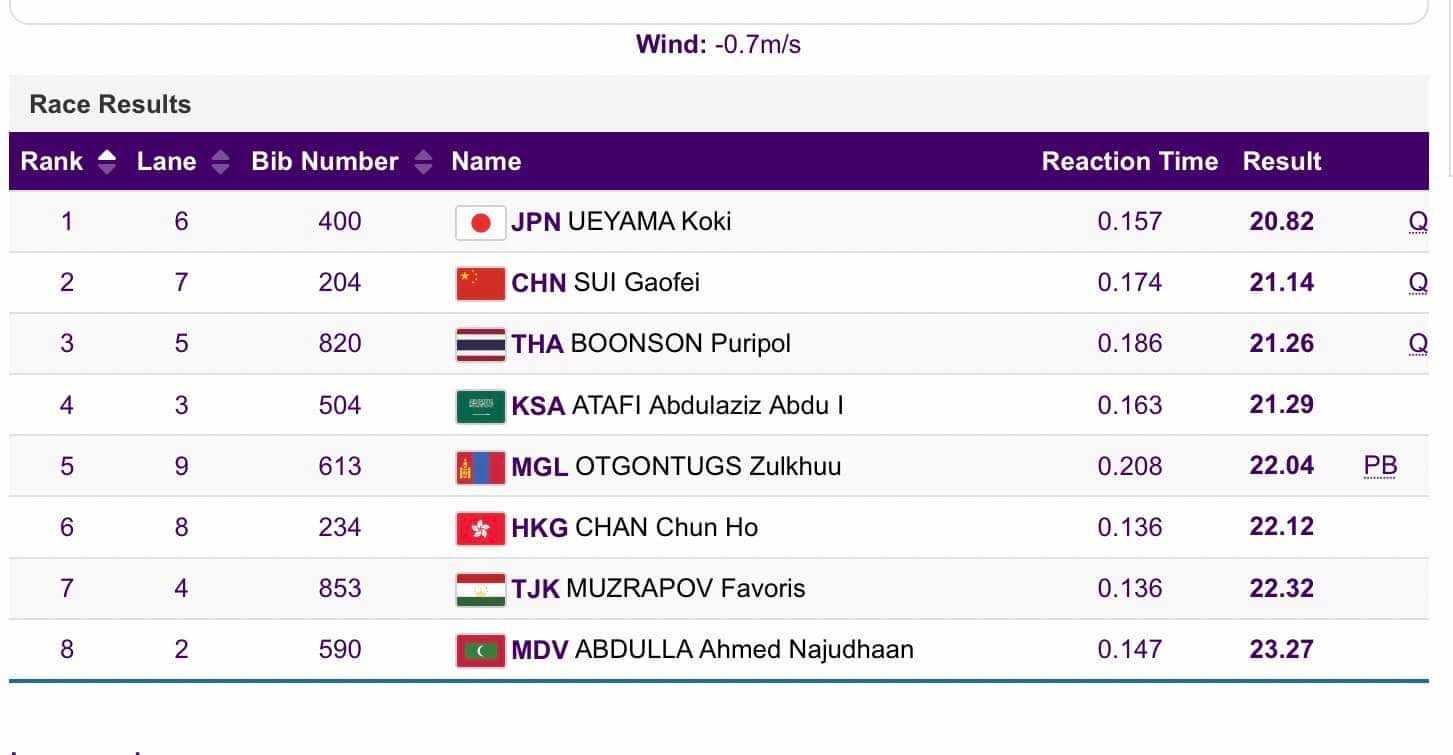
Task: Click the Reaction Time column header
Action: [x=1129, y=162]
